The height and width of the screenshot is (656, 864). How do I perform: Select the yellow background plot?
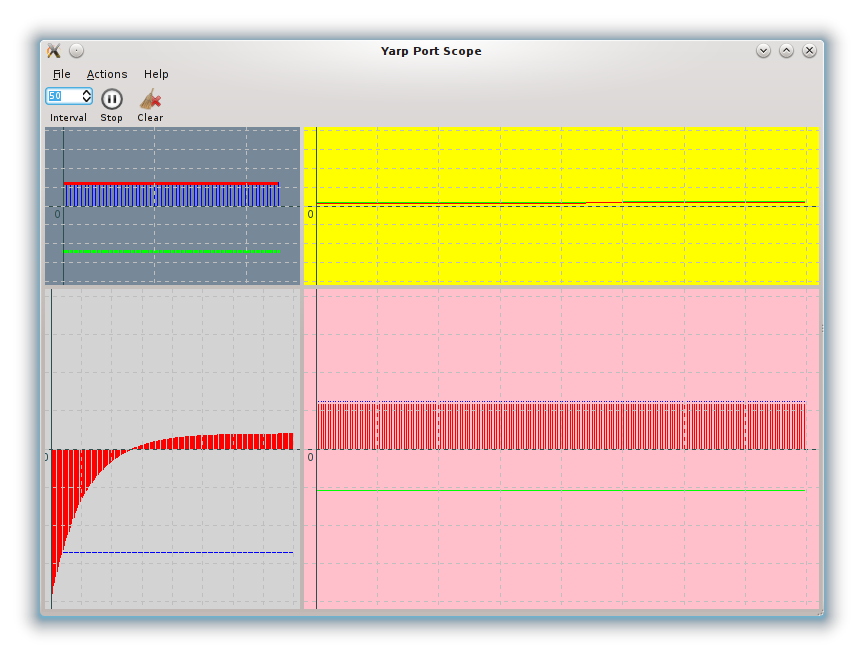coord(560,245)
